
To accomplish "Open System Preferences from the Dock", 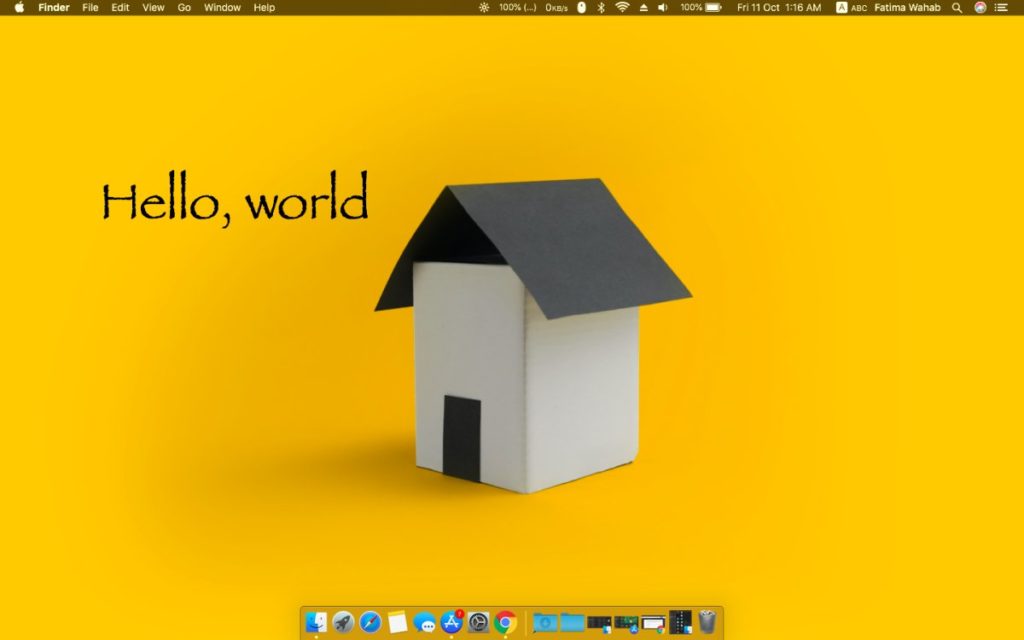I will click(x=478, y=622).
